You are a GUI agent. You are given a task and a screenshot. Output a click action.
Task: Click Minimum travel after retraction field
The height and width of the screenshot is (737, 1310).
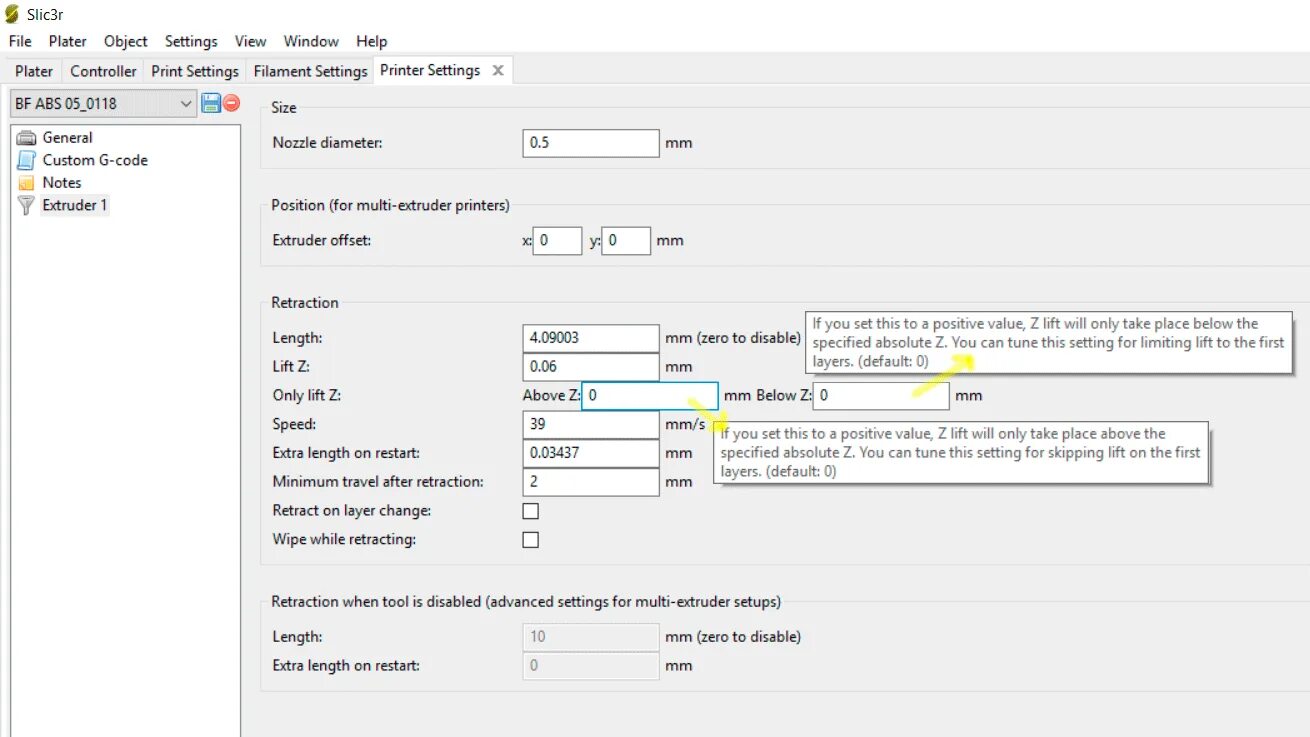pyautogui.click(x=591, y=482)
